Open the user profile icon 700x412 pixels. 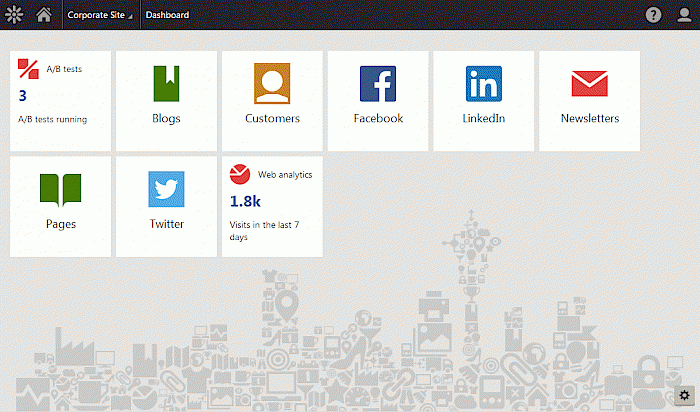point(684,15)
